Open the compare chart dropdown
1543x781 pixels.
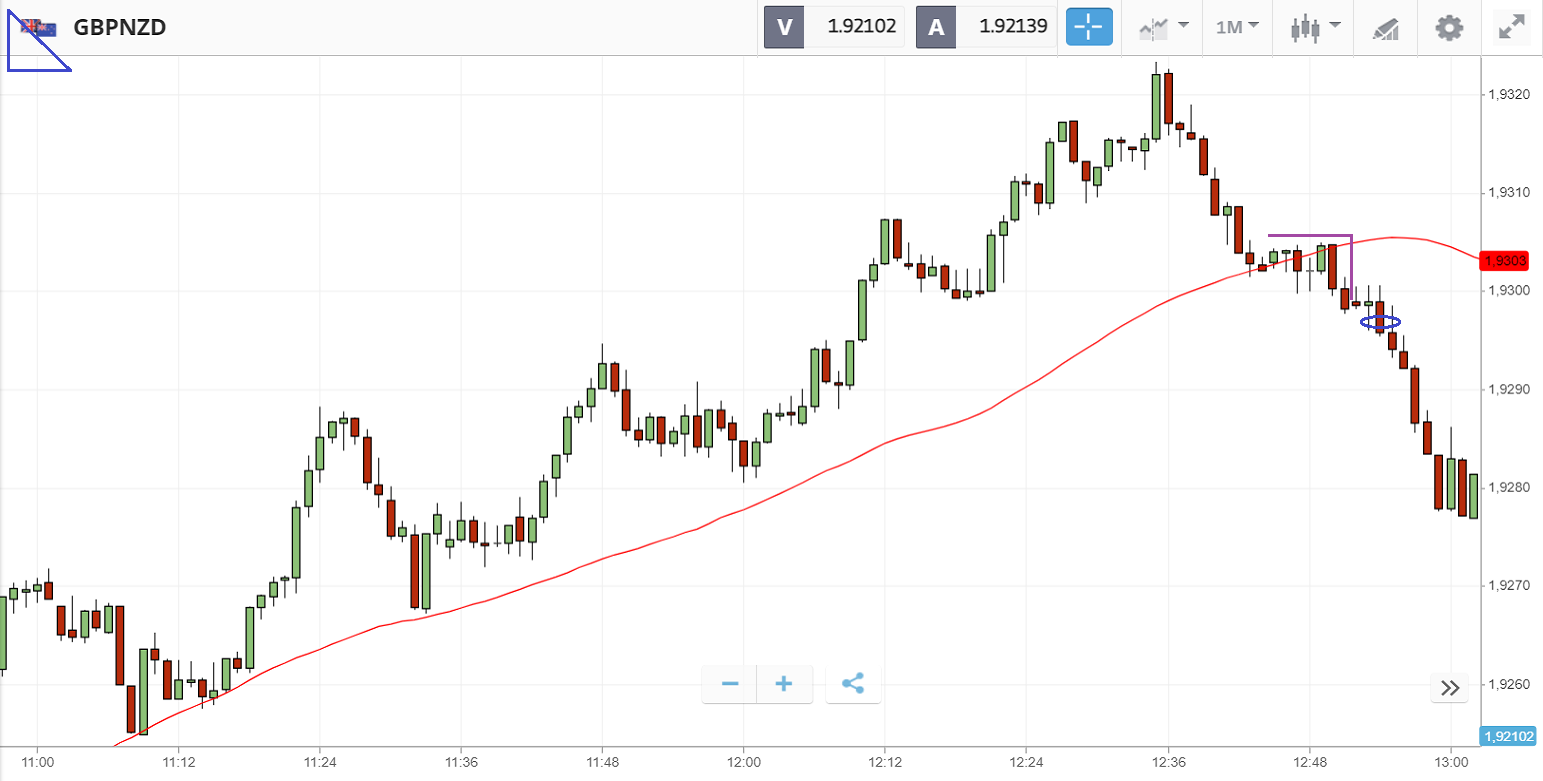[1163, 27]
